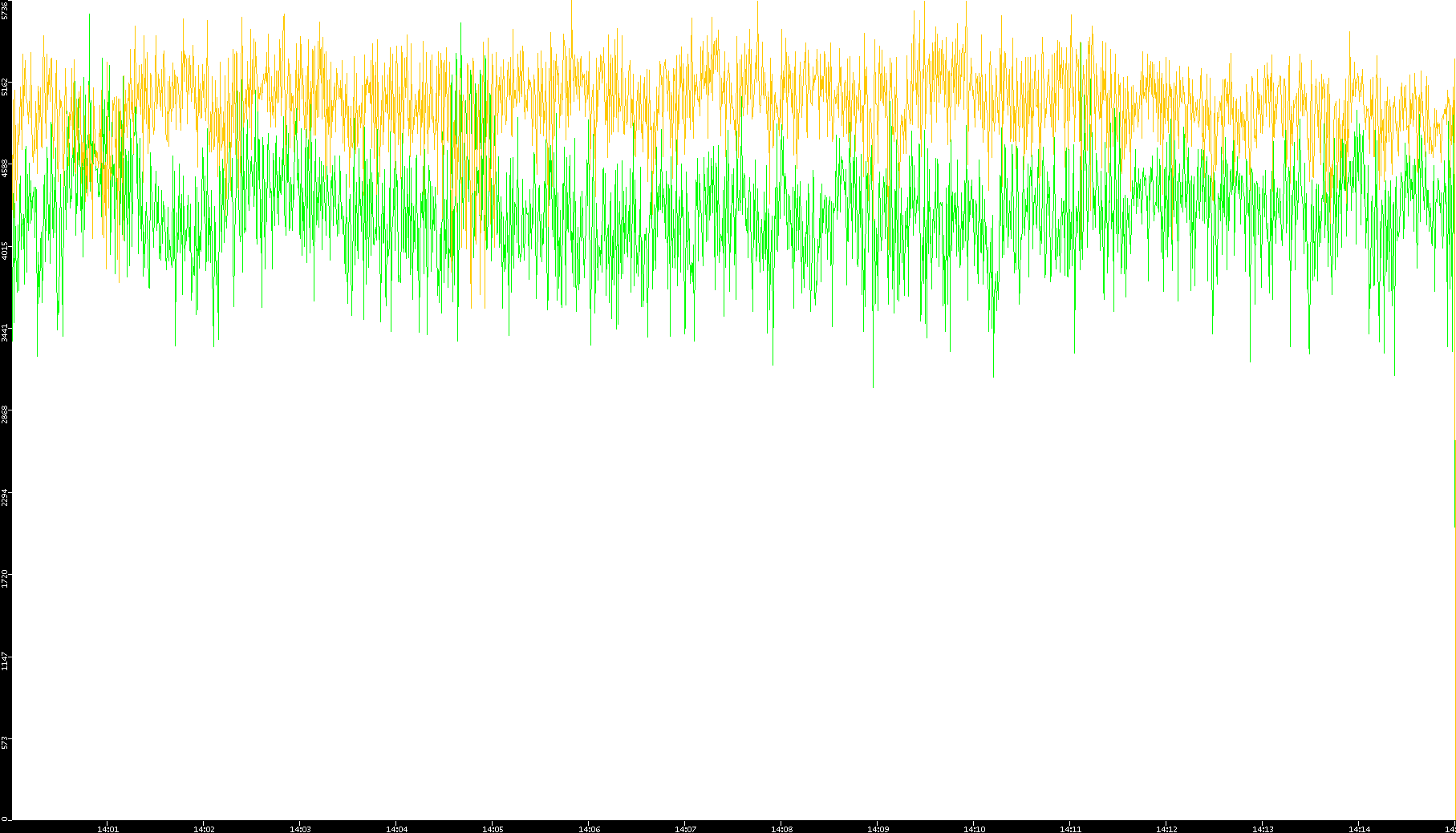Click the 2868 y-axis label
1456x833 pixels.
(x=6, y=414)
